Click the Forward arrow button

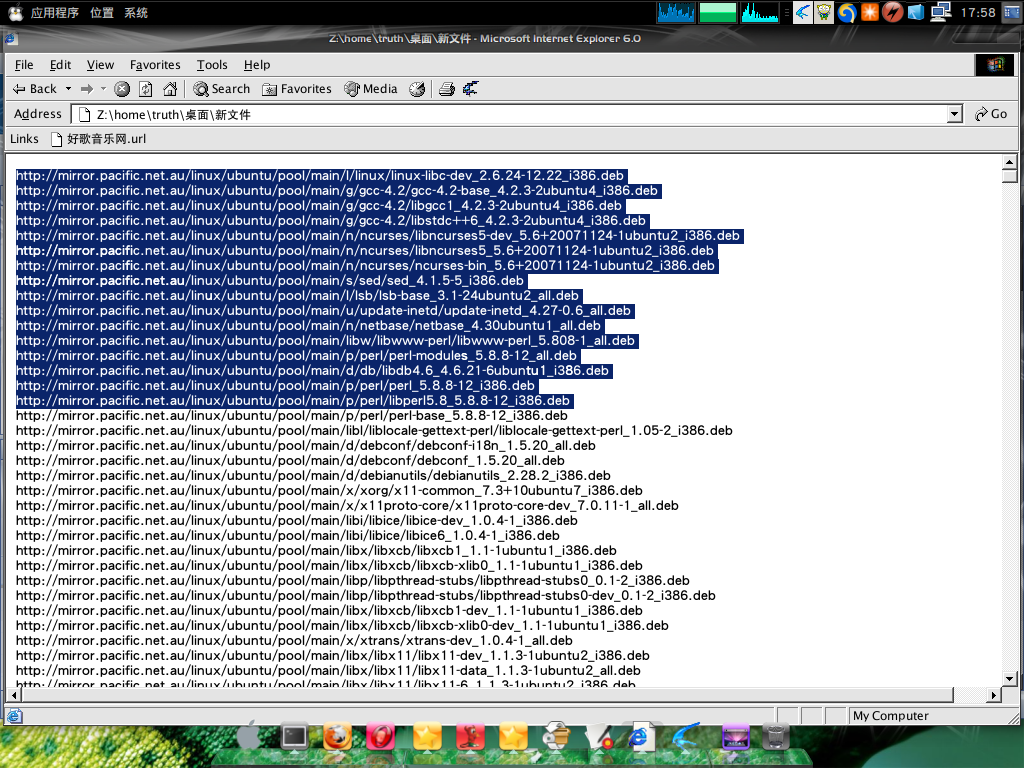(x=87, y=89)
